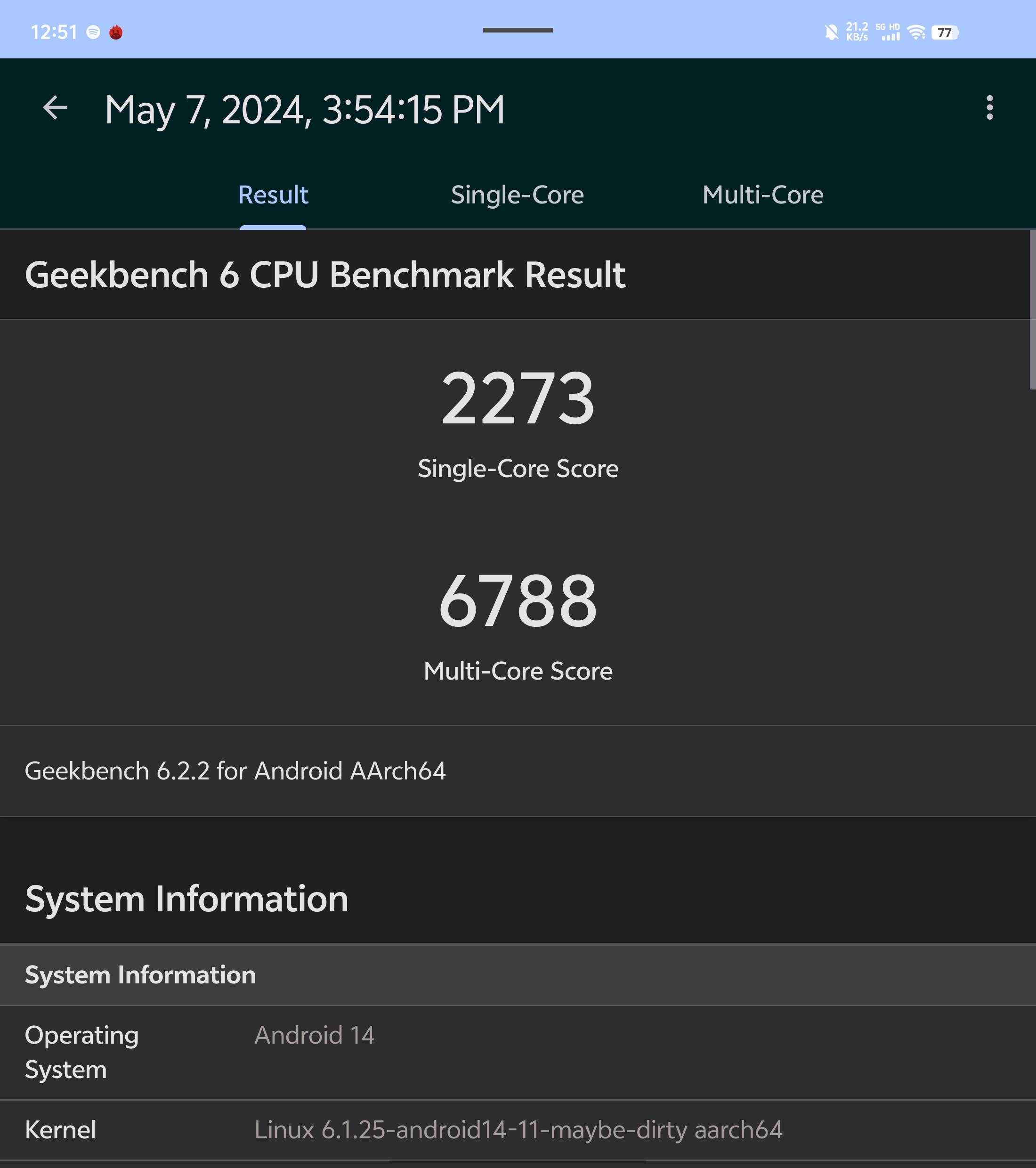Image resolution: width=1036 pixels, height=1168 pixels.
Task: Tap the title May 7, 2024, 3:54:15 PM
Action: click(305, 110)
